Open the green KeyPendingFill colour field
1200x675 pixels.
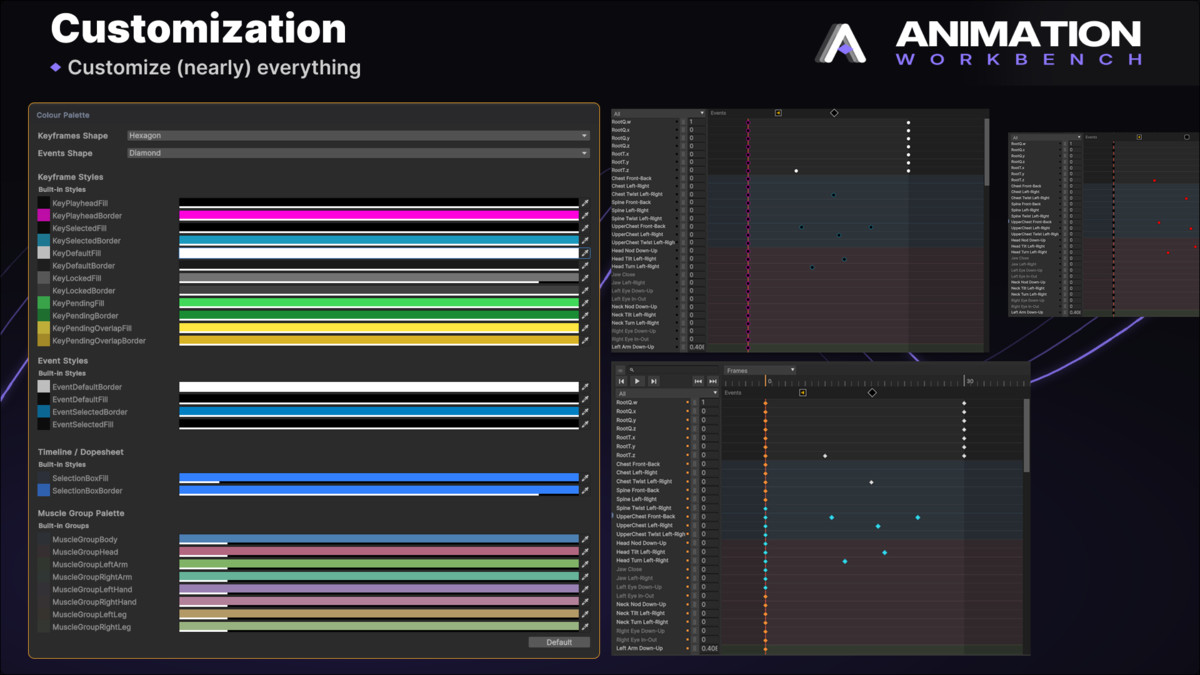click(x=379, y=303)
